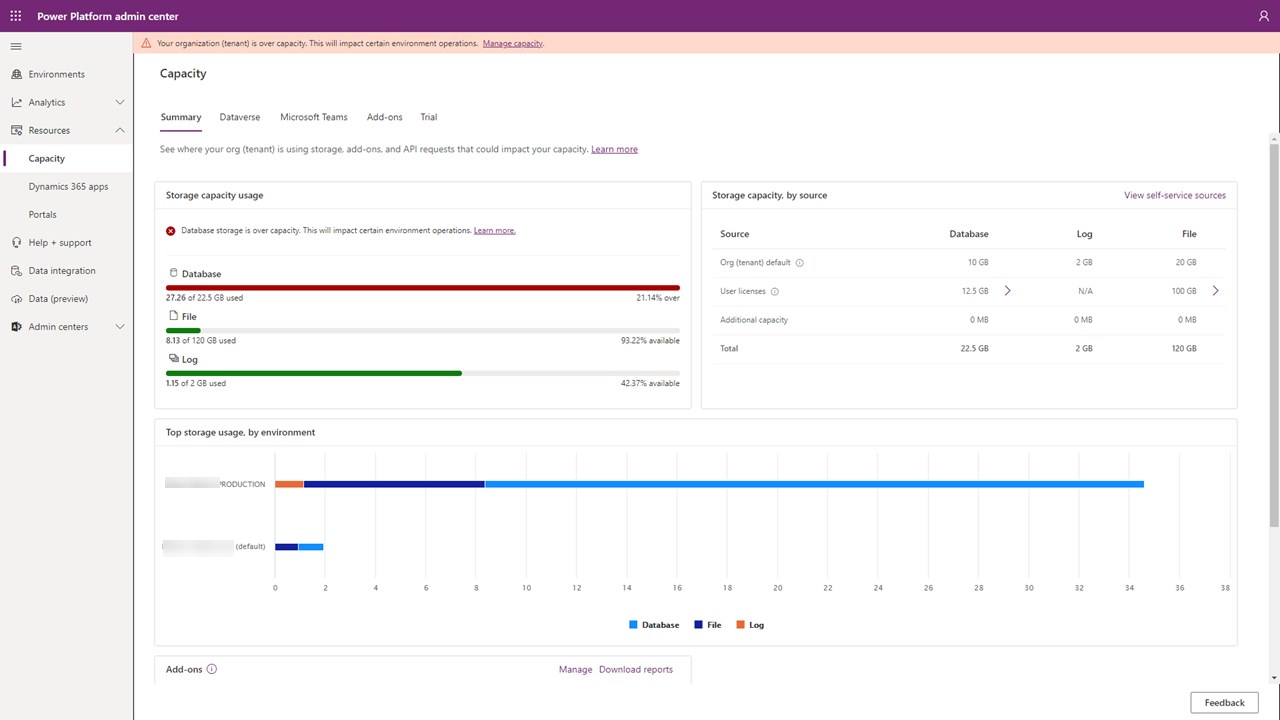Viewport: 1280px width, 720px height.
Task: Click the '42.37% available' text
Action: click(650, 383)
